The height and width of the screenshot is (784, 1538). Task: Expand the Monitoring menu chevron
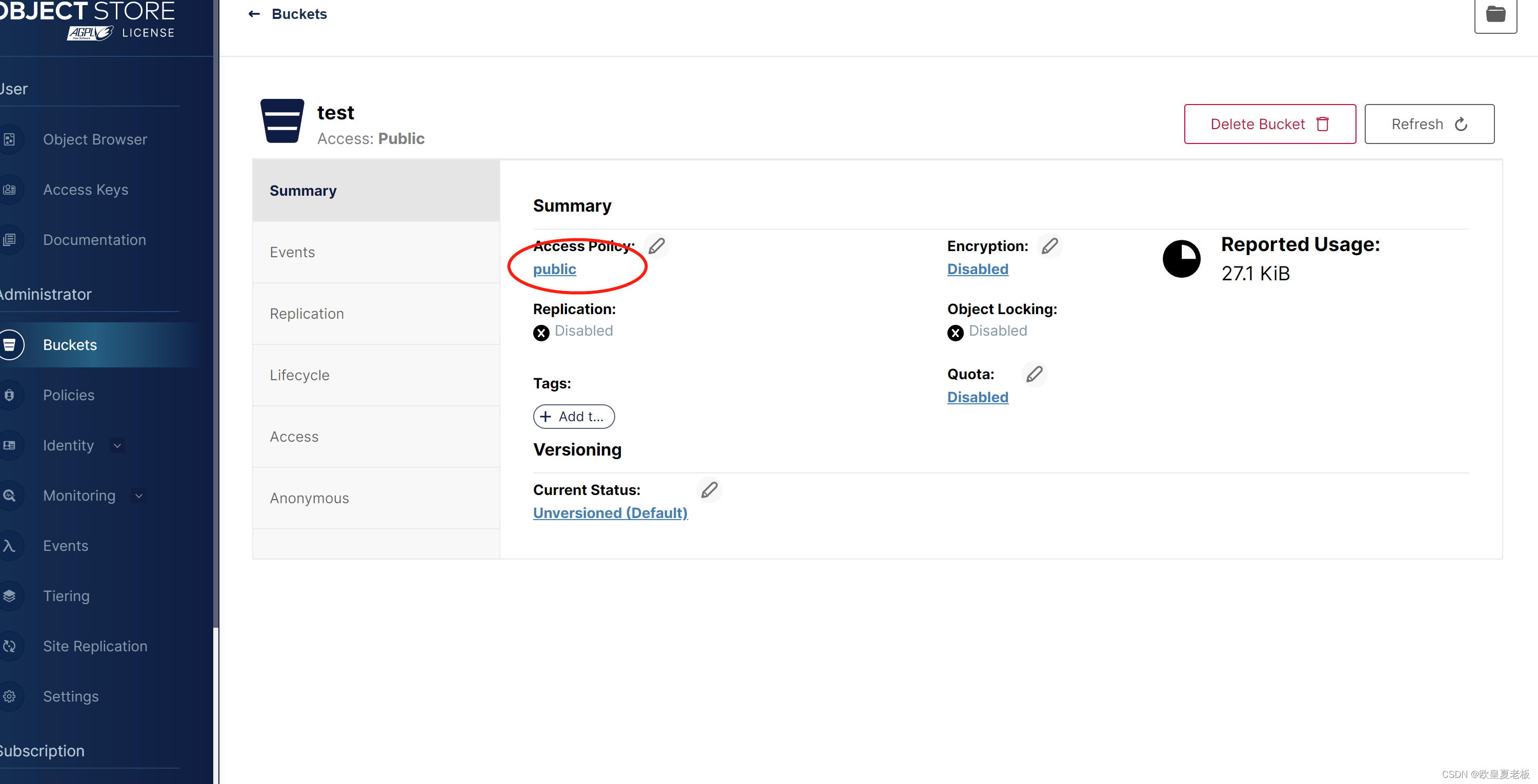139,496
